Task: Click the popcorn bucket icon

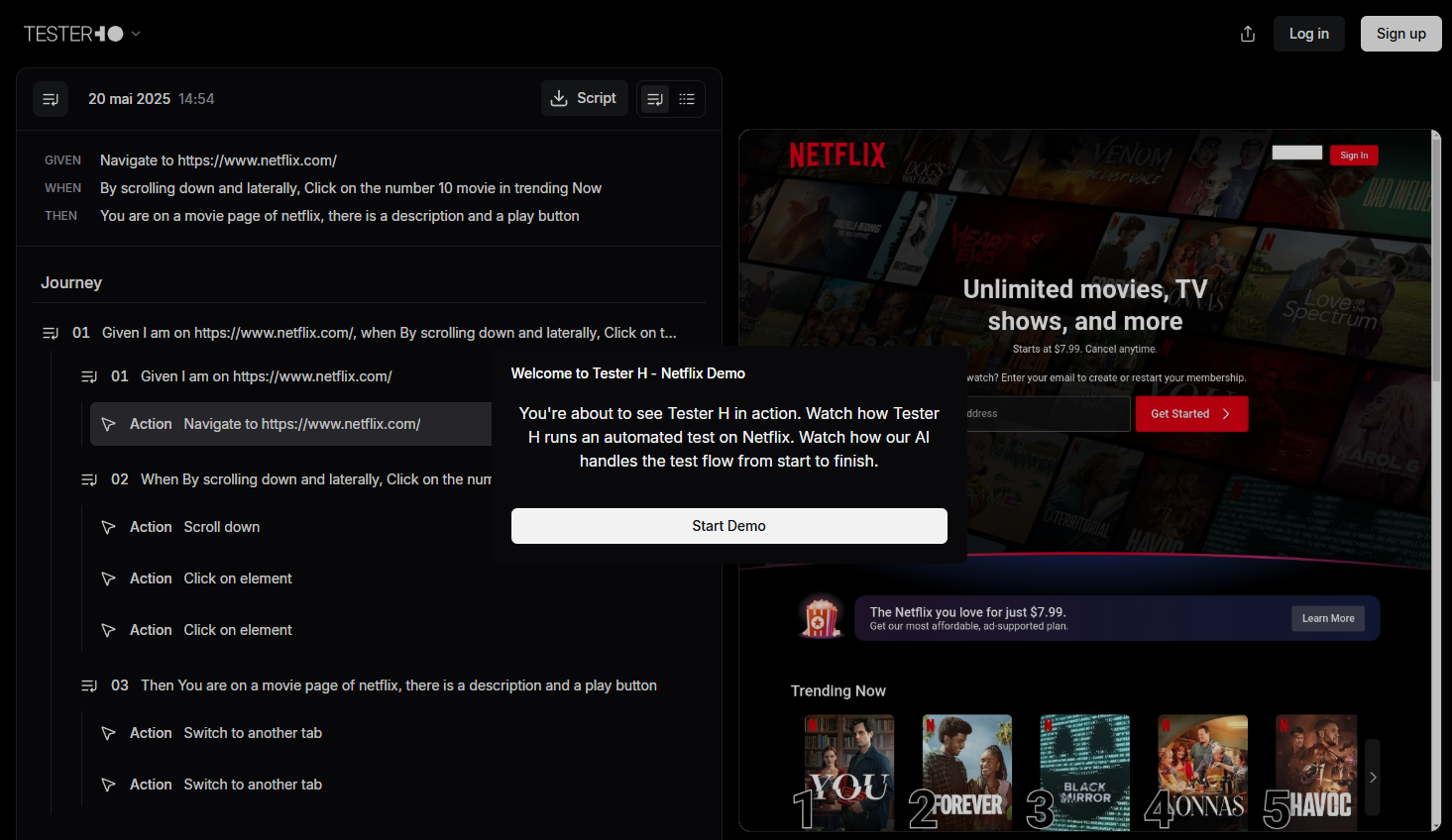Action: coord(821,618)
